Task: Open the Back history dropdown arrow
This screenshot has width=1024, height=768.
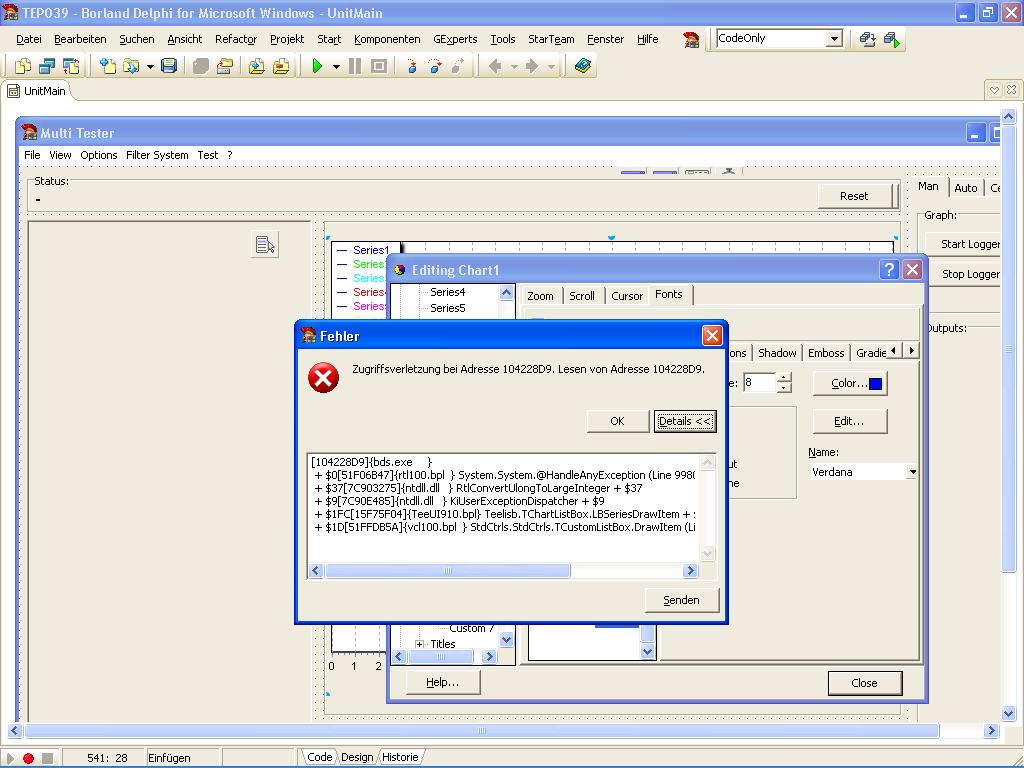Action: 514,66
